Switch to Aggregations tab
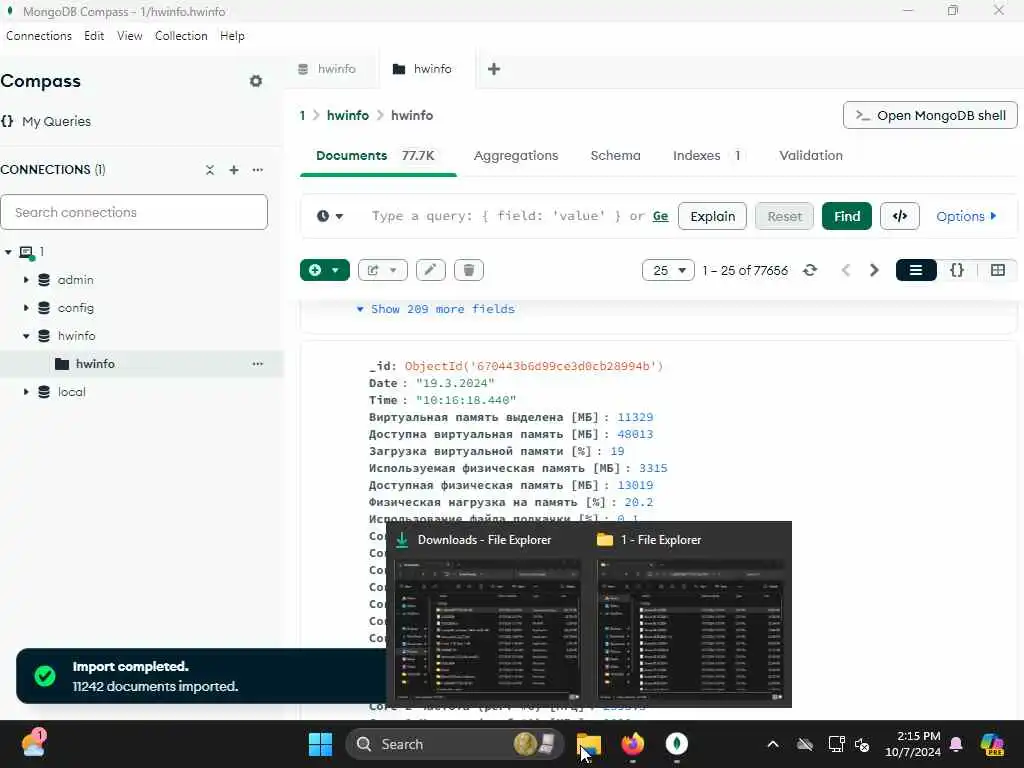 coord(516,155)
